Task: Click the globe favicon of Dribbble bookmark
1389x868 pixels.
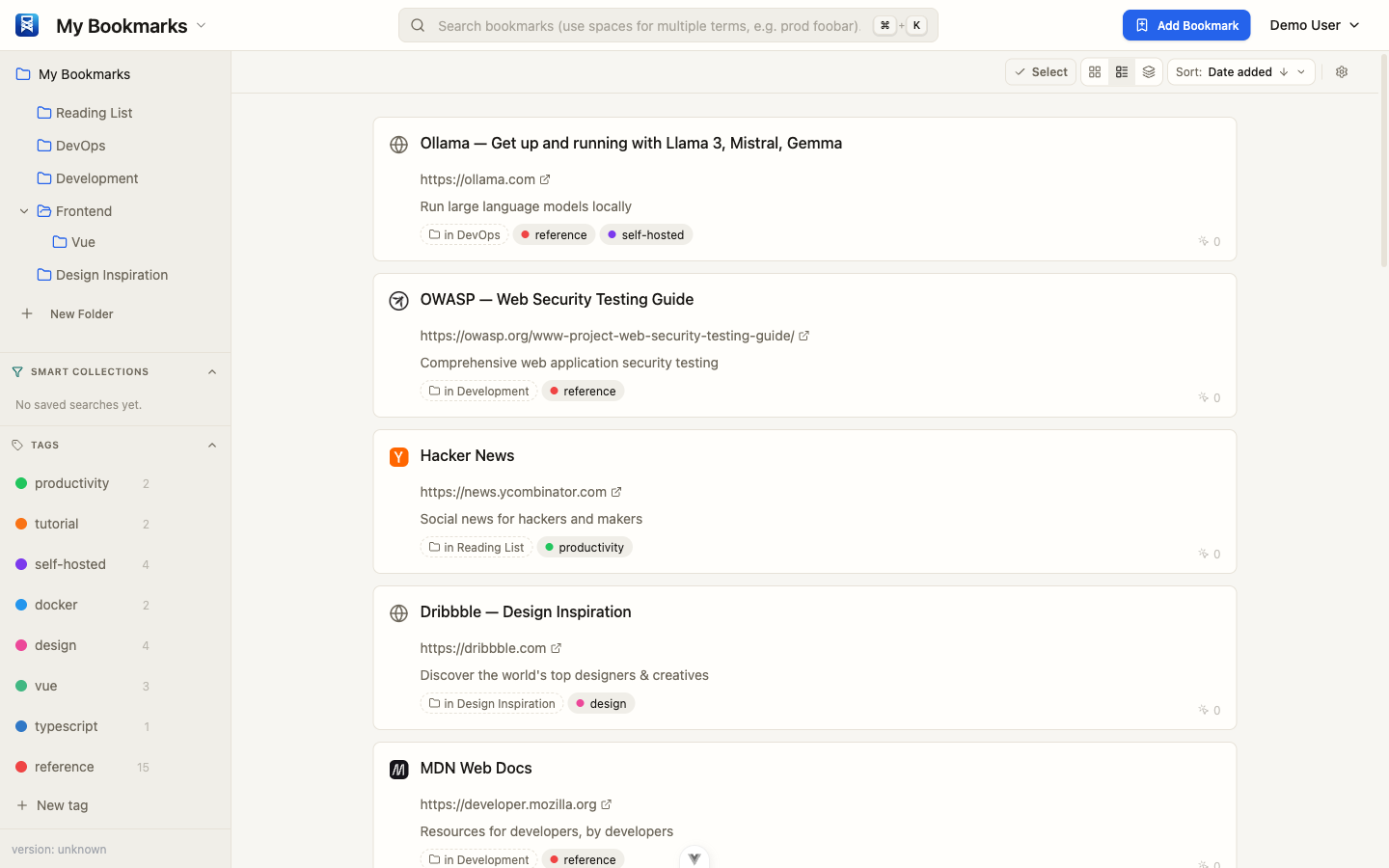Action: pos(398,613)
